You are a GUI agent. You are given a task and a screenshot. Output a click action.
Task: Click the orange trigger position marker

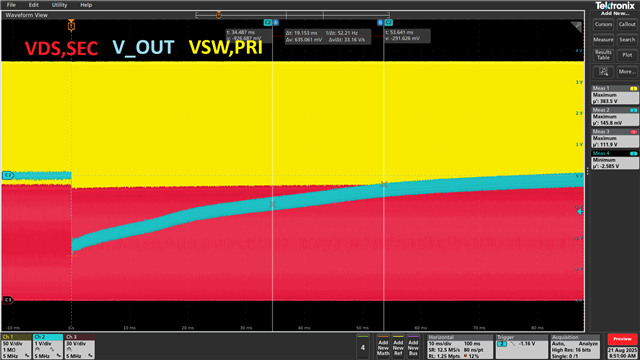point(71,26)
